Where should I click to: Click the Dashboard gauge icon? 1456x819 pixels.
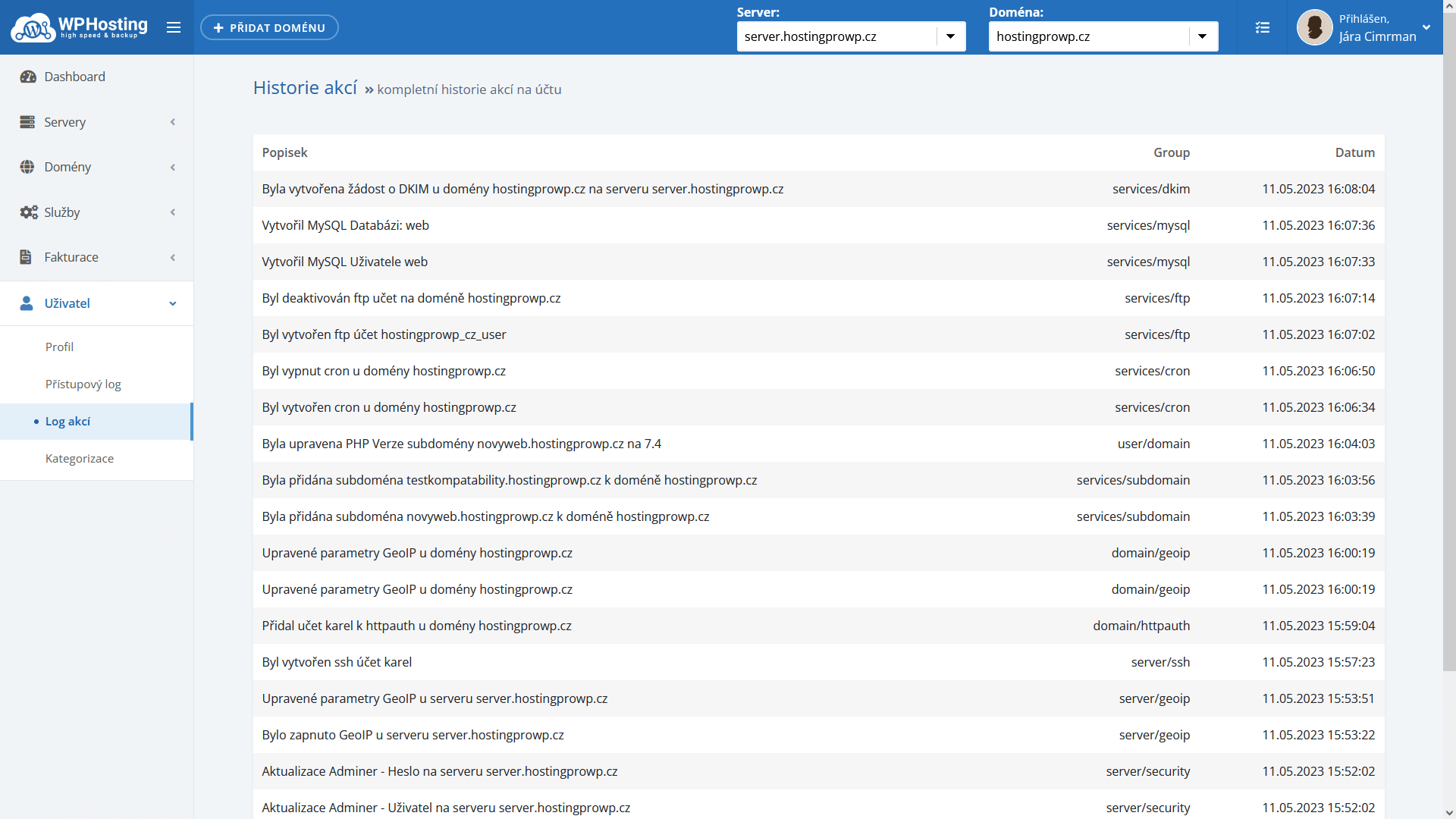[28, 77]
